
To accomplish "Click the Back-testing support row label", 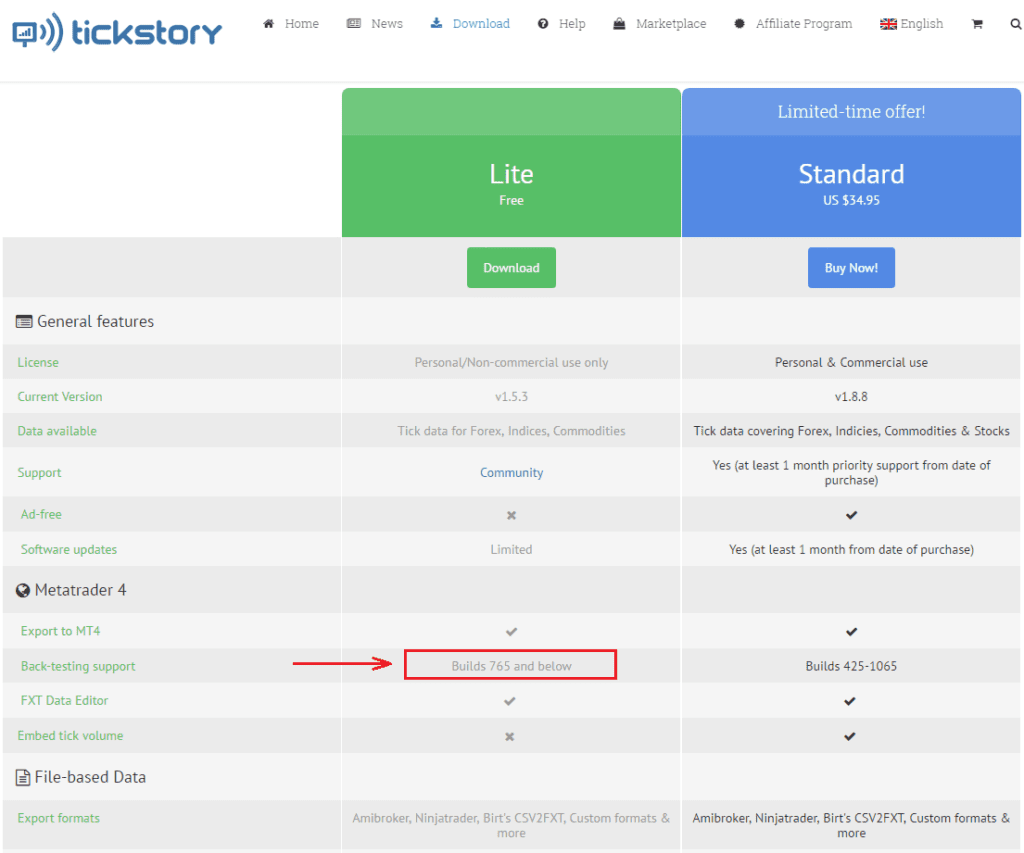I will (78, 666).
